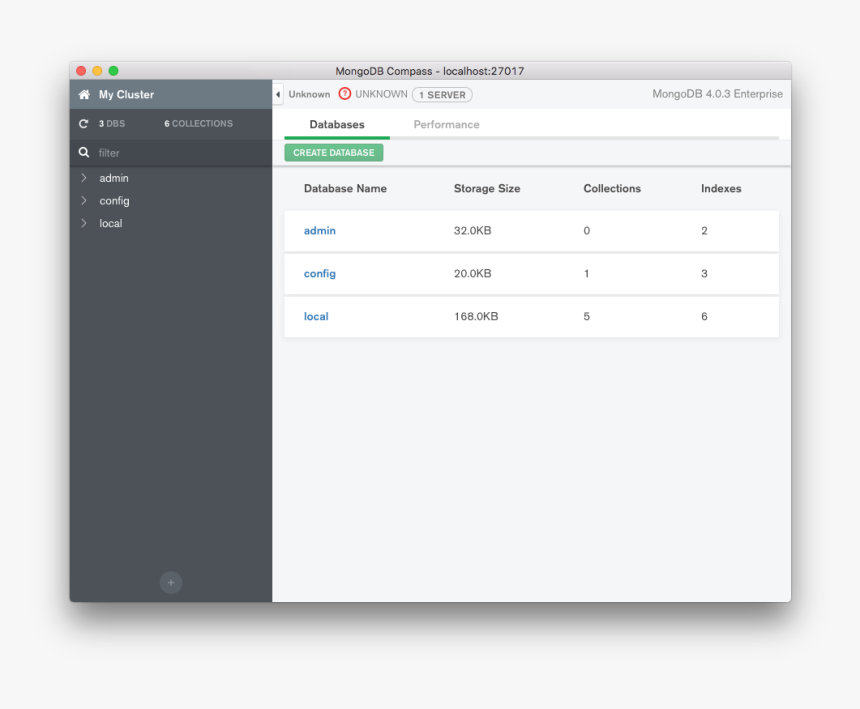Screen dimensions: 860x709
Task: Expand the admin database tree
Action: [x=84, y=178]
